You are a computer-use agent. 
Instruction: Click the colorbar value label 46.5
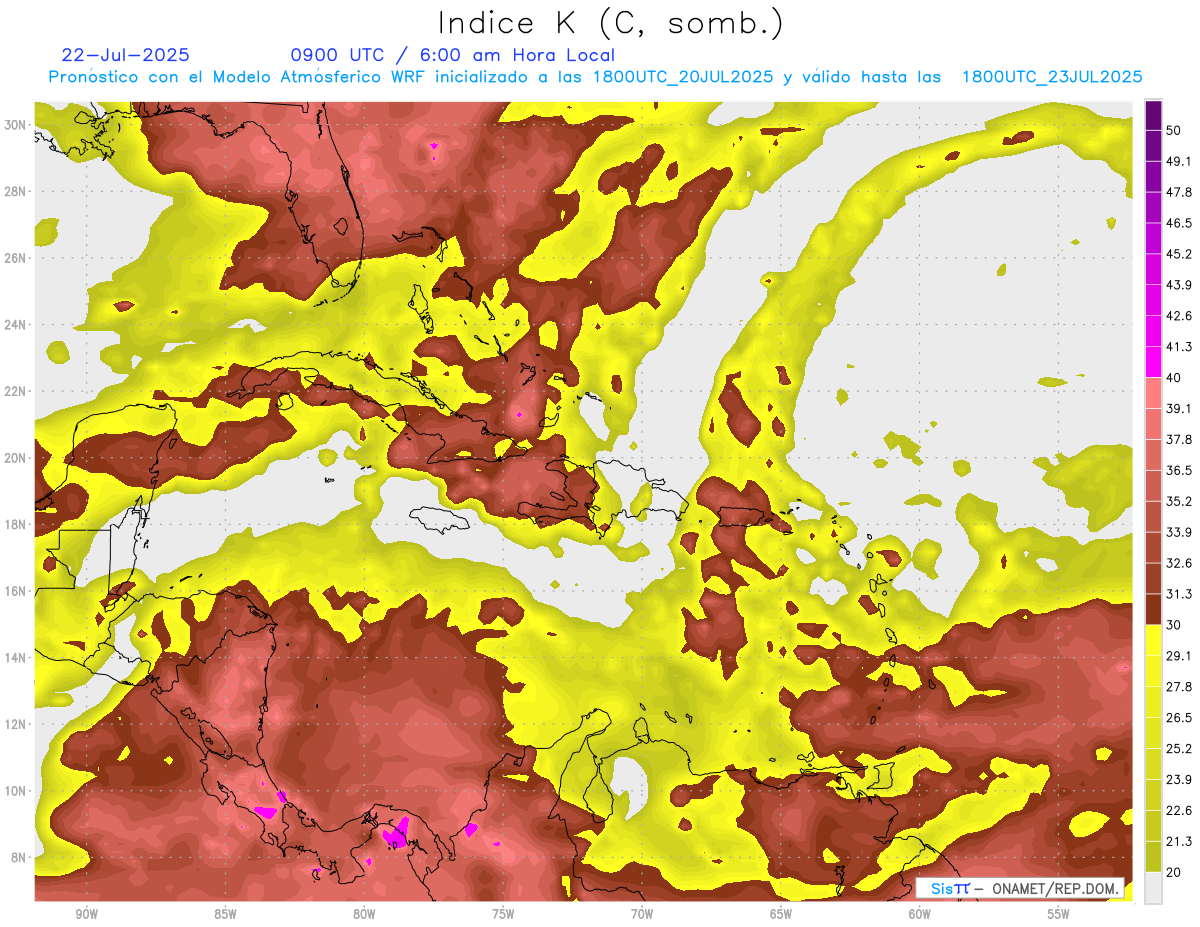(x=1177, y=222)
